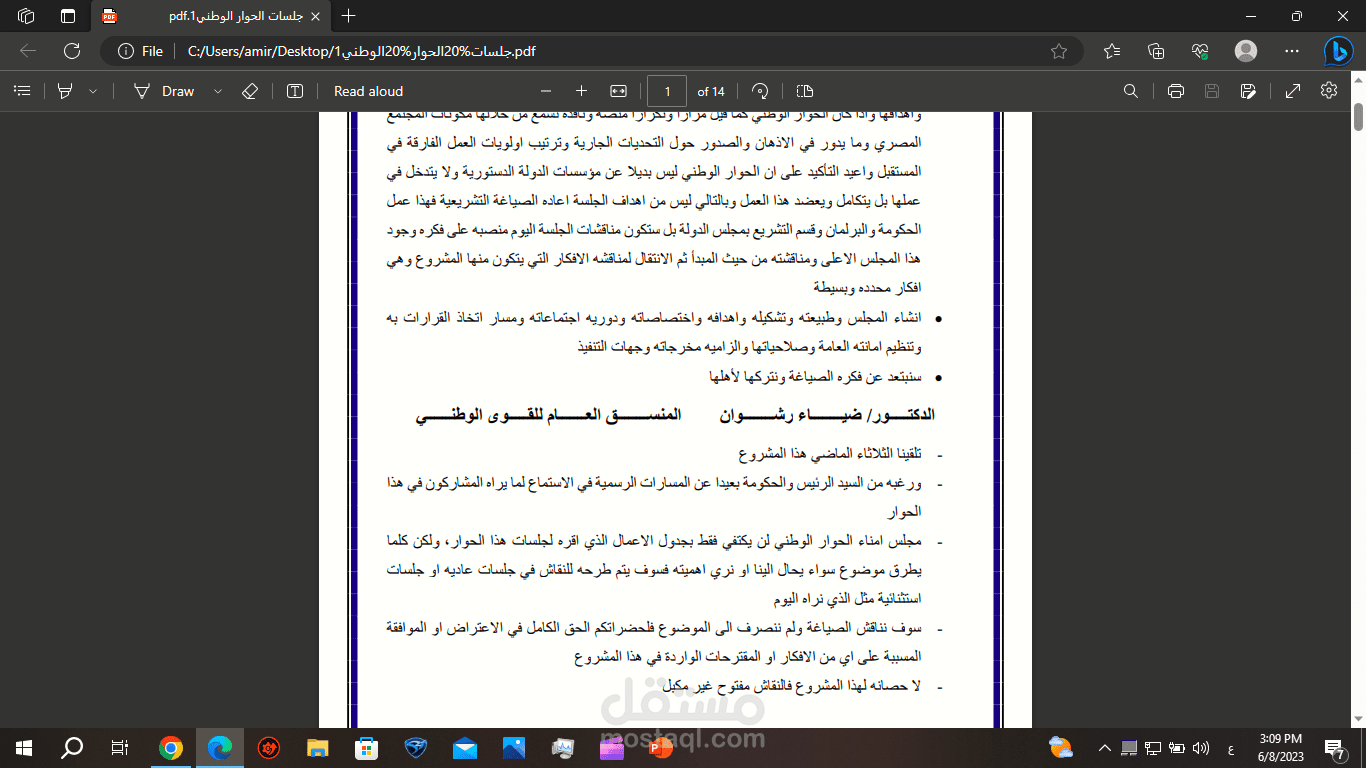The image size is (1366, 768).
Task: Open the Draw options dropdown arrow
Action: coord(218,91)
